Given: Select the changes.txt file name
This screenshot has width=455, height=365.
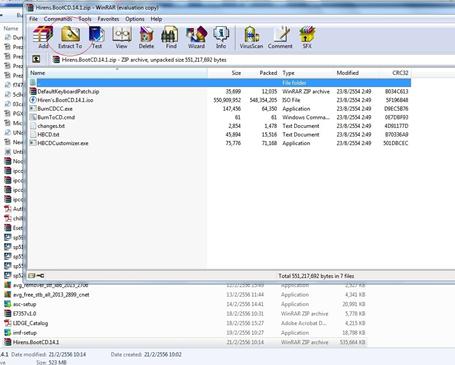Looking at the screenshot, I should pos(51,126).
